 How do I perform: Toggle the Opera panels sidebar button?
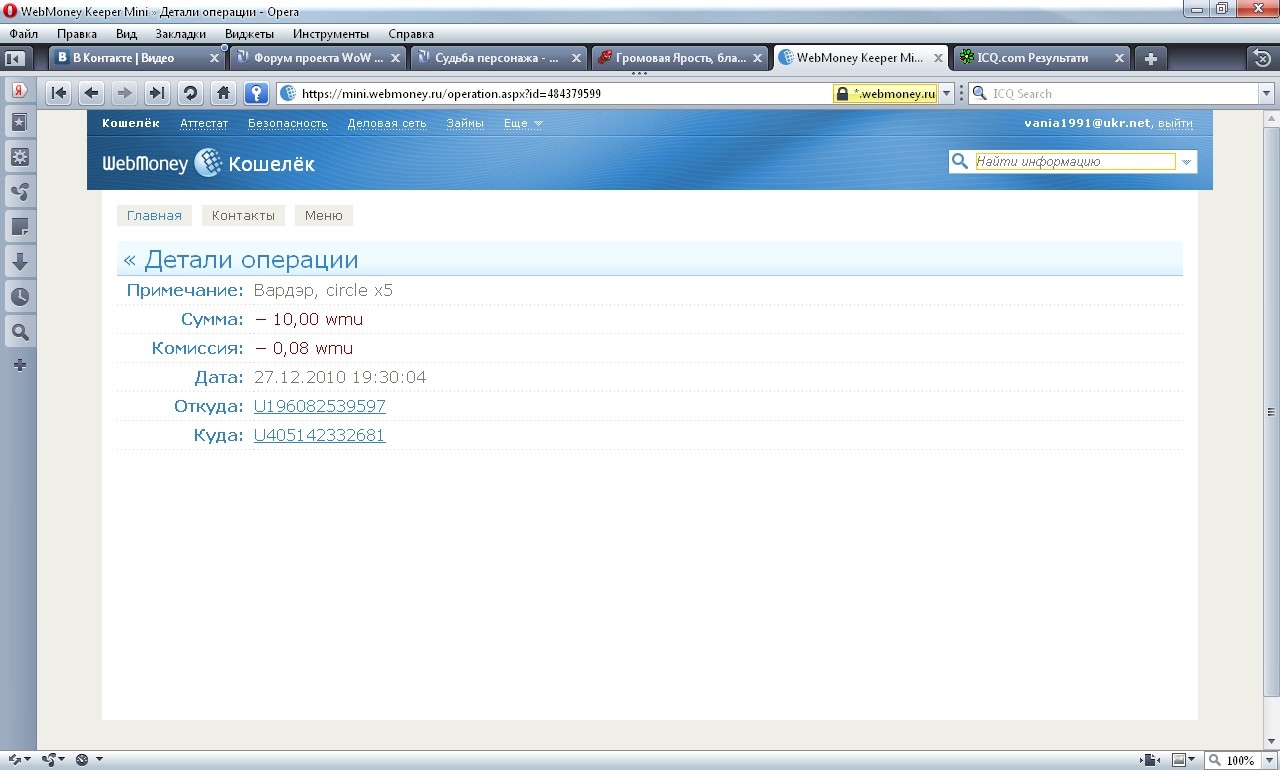(15, 58)
